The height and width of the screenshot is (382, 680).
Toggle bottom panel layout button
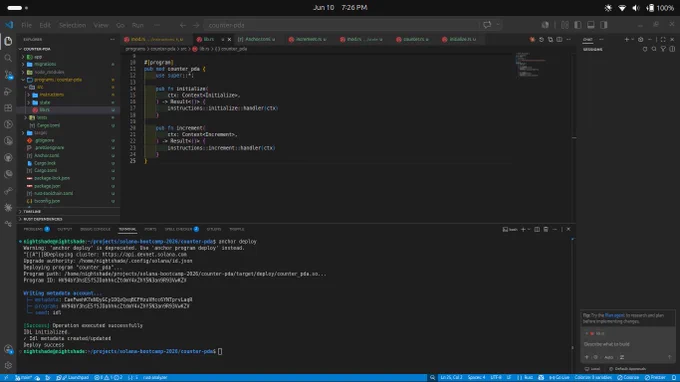coord(591,25)
